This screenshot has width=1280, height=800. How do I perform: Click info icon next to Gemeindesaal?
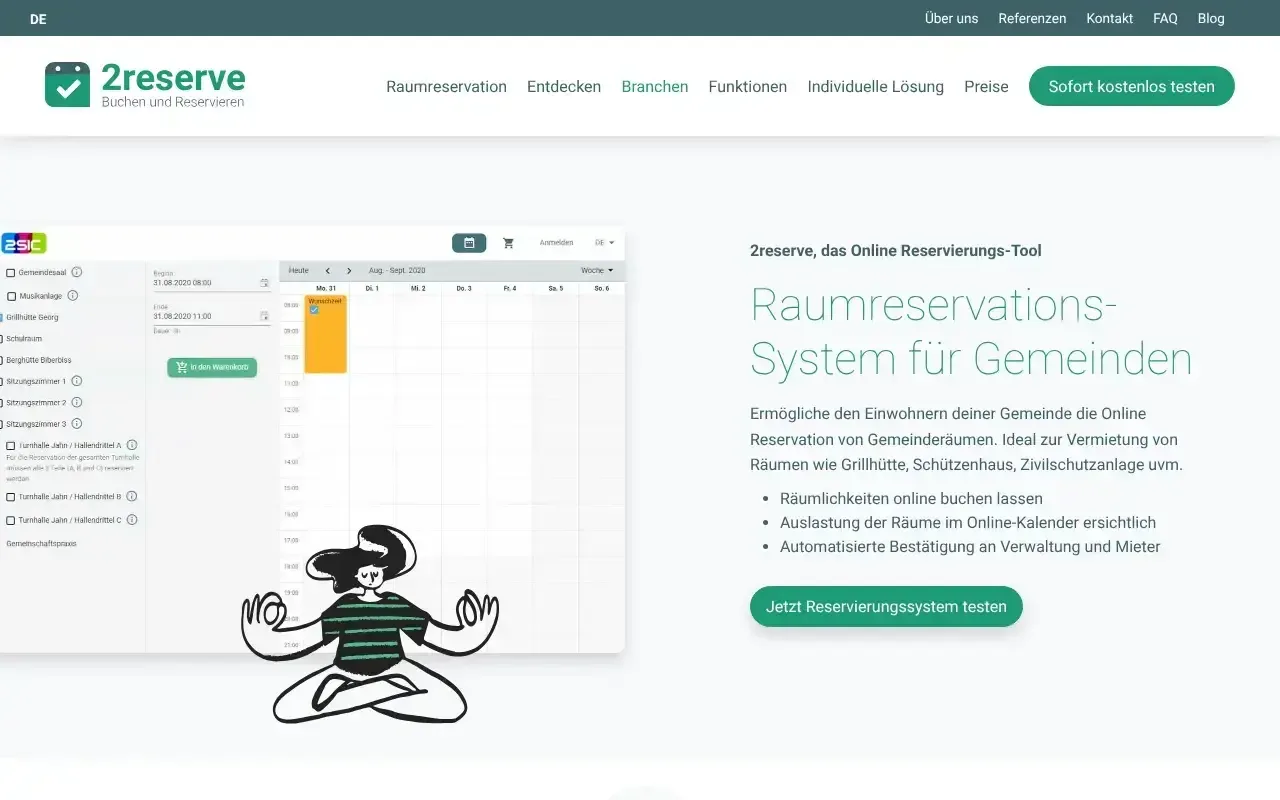click(77, 272)
